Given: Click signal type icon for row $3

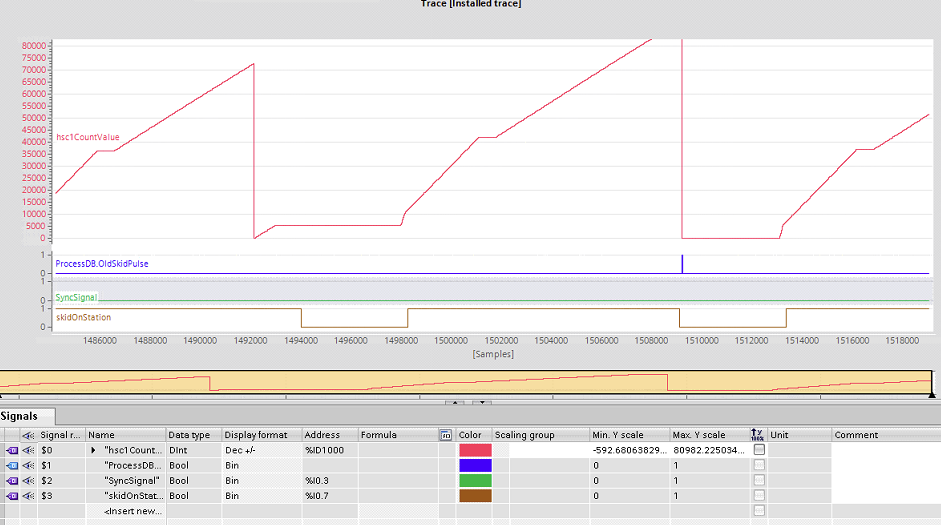Looking at the screenshot, I should (12, 496).
